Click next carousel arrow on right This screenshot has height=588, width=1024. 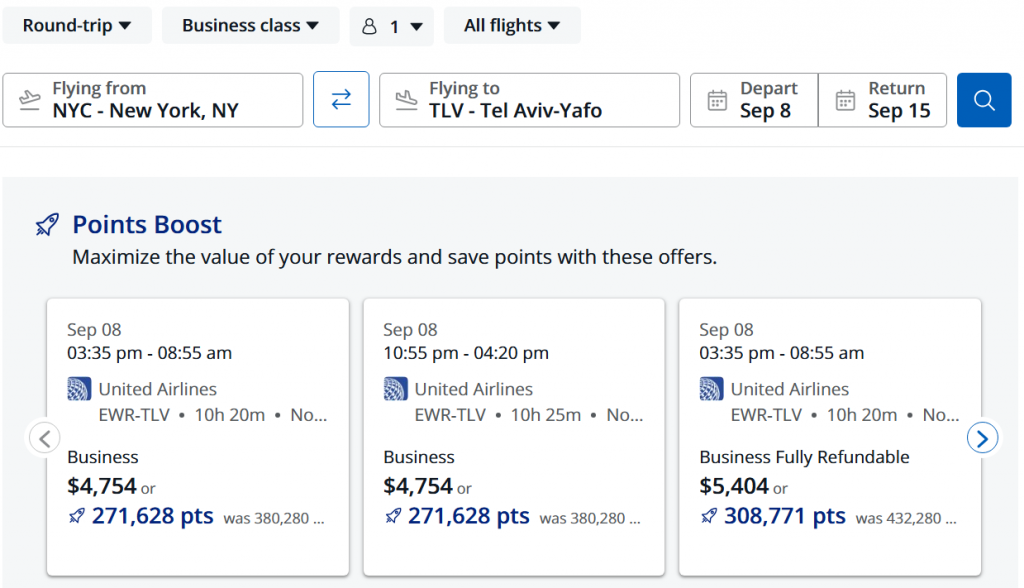coord(982,438)
